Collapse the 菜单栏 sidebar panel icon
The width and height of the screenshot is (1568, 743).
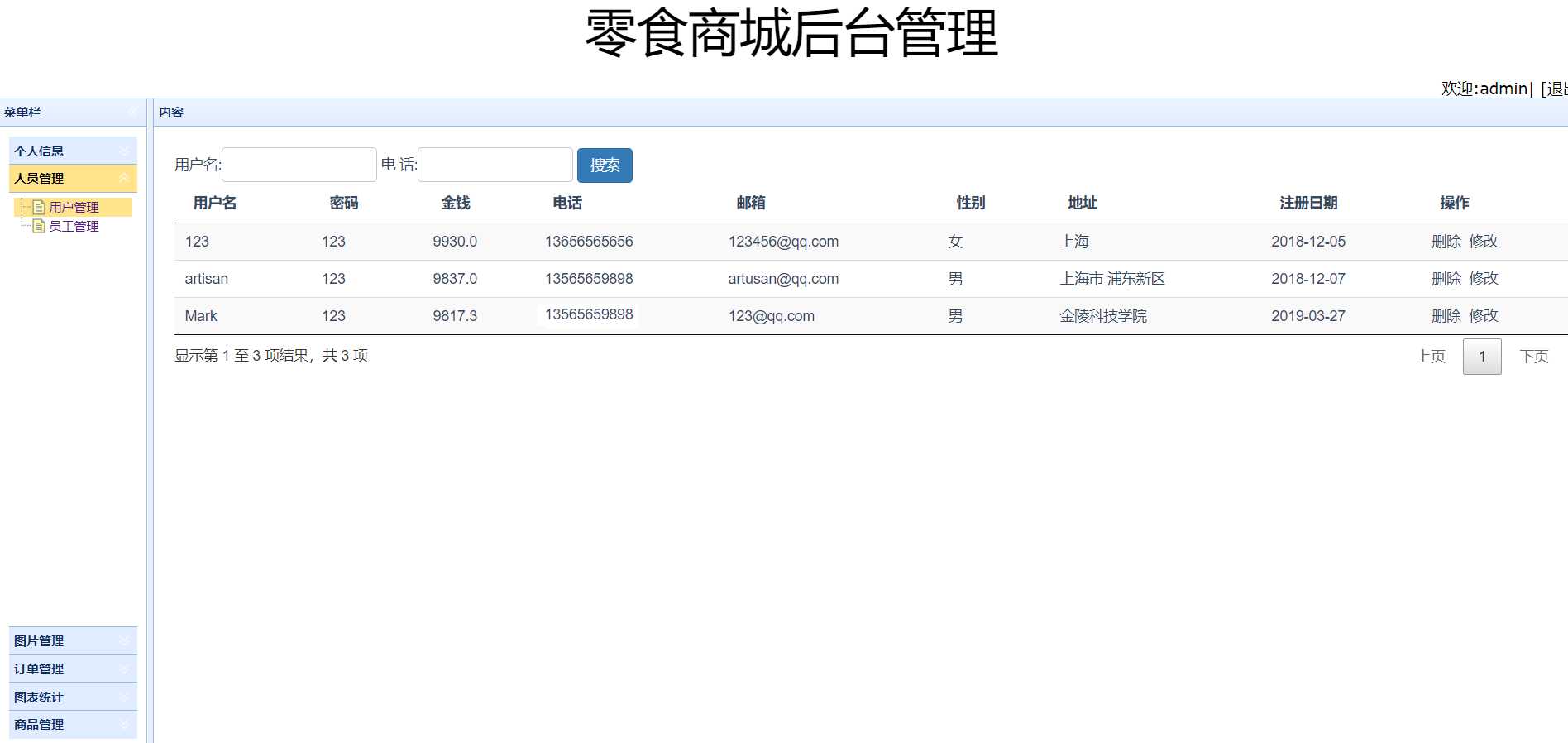click(x=133, y=112)
